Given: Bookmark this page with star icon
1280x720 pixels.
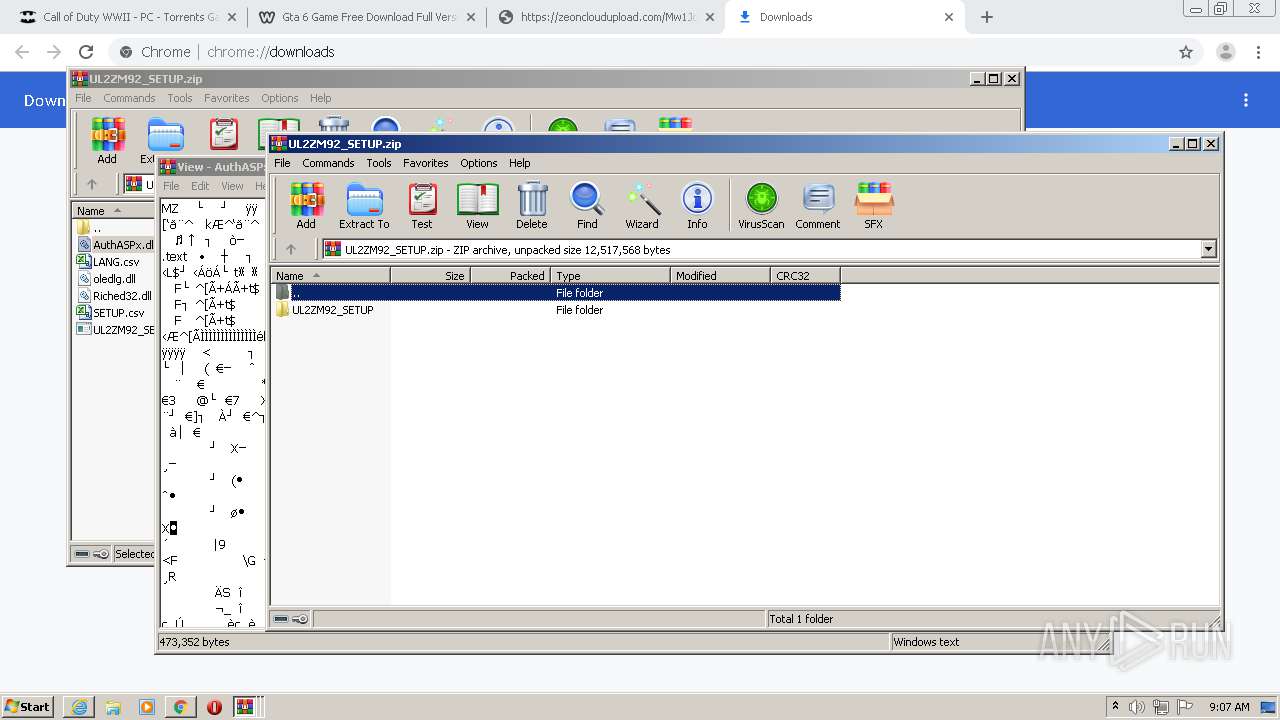Looking at the screenshot, I should tap(1186, 52).
